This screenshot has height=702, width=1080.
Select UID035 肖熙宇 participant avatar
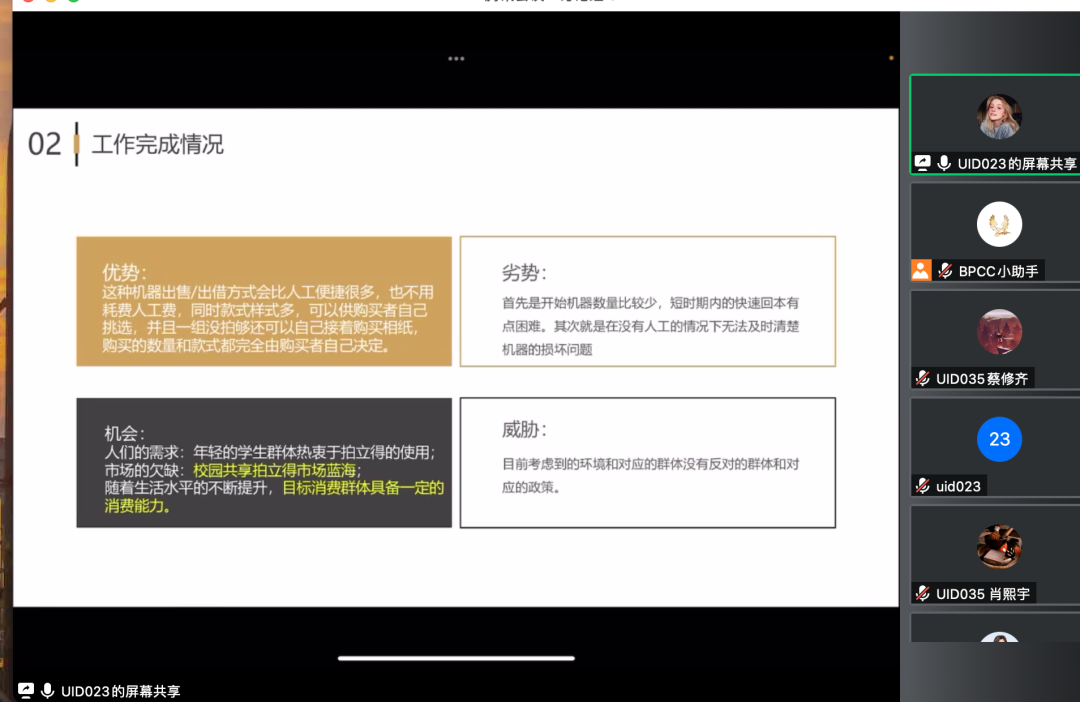pyautogui.click(x=999, y=547)
